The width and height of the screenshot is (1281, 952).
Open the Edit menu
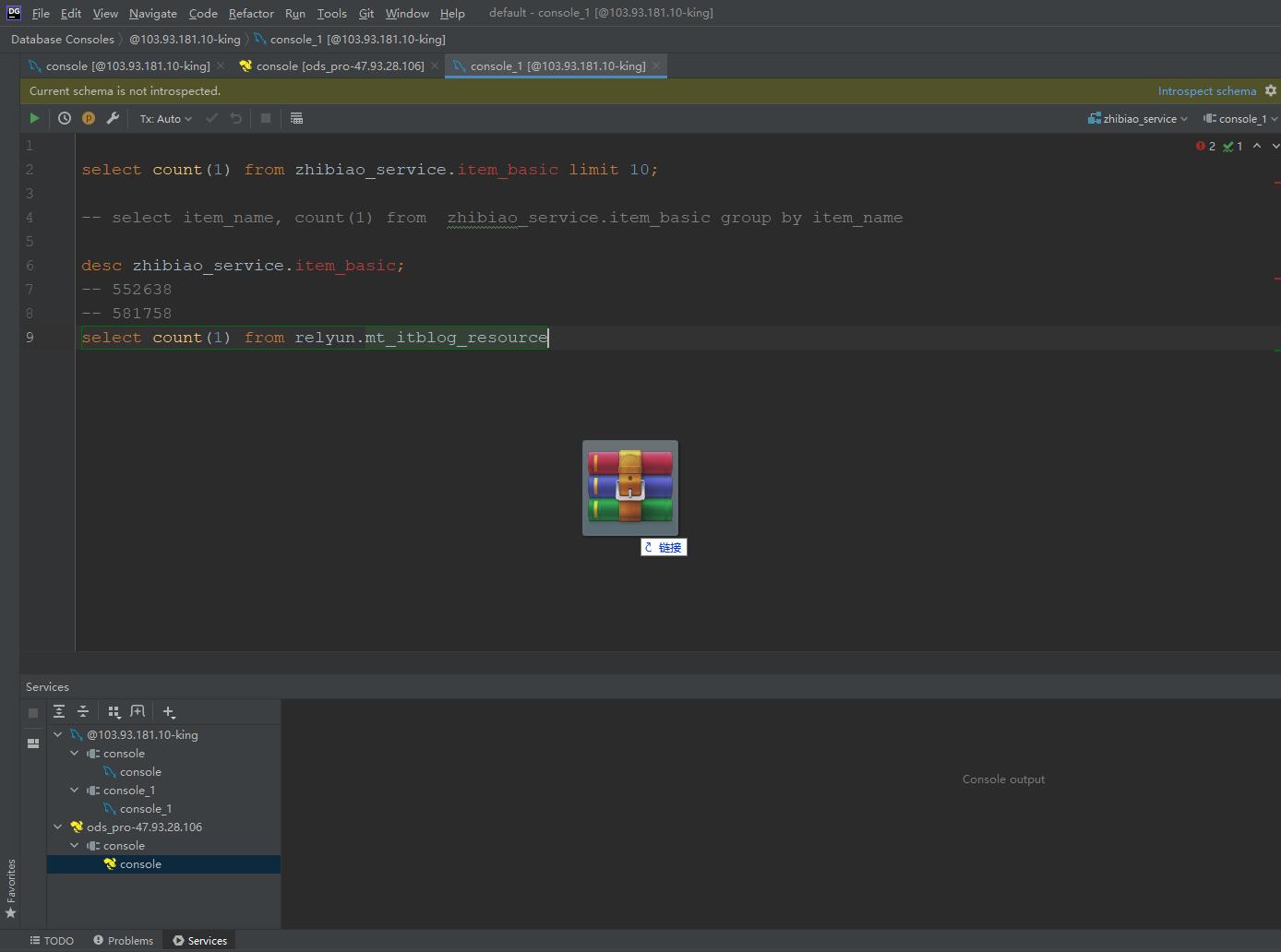tap(71, 13)
